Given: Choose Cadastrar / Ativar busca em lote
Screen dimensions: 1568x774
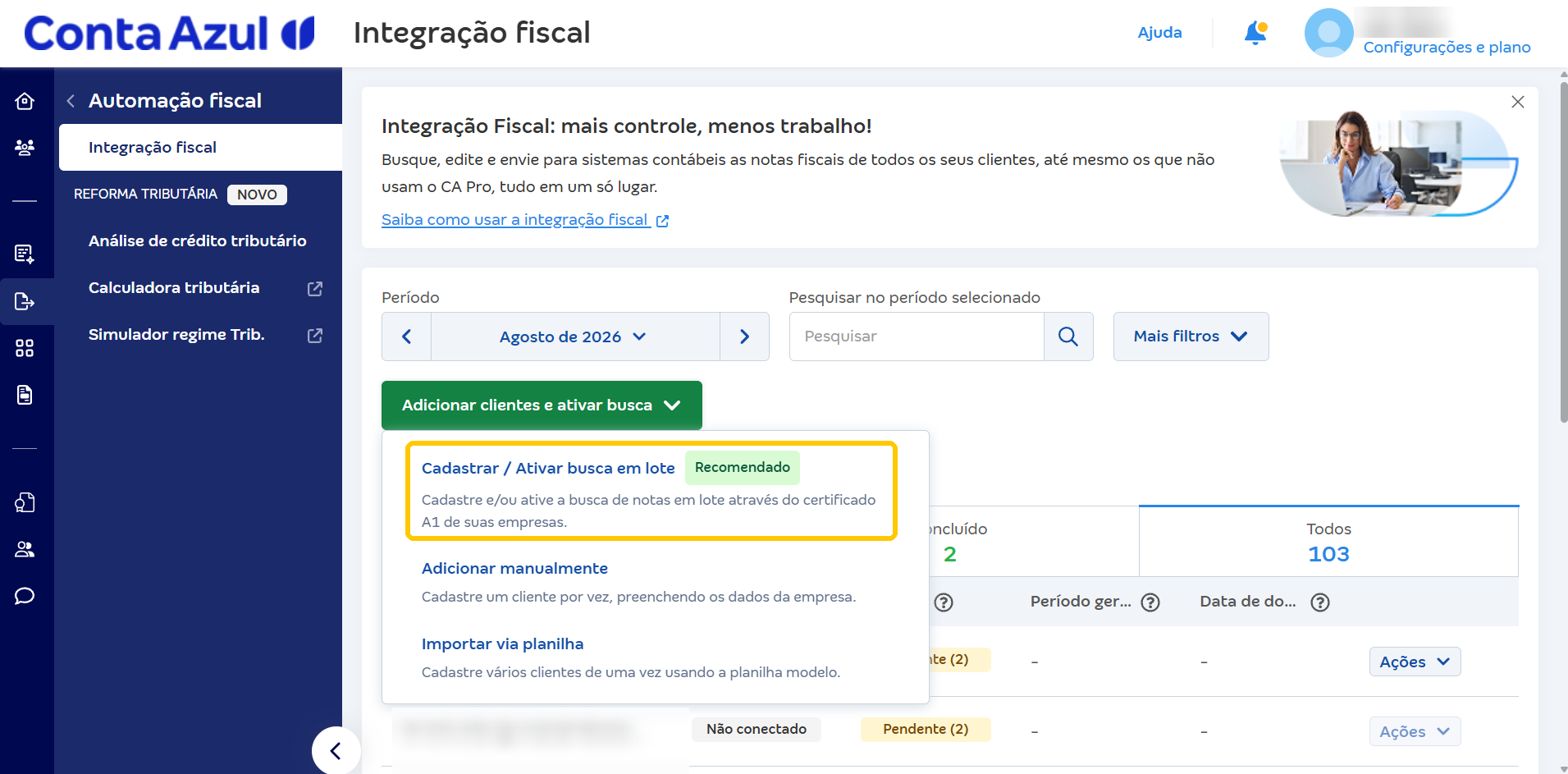Looking at the screenshot, I should pos(651,491).
